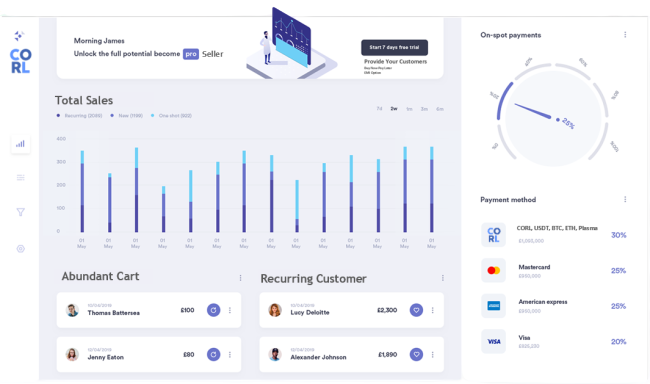This screenshot has height=384, width=650.
Task: Click the heart icon for Alexander Johnson
Action: click(x=416, y=354)
